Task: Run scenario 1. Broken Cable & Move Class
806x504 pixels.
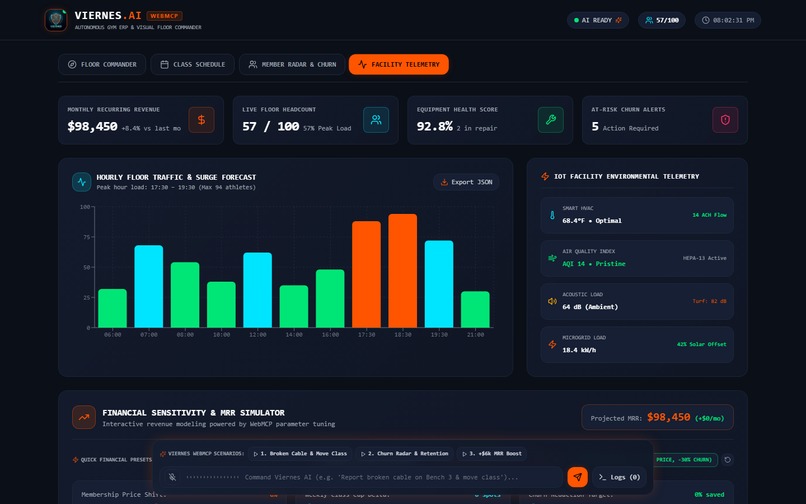Action: coord(301,454)
